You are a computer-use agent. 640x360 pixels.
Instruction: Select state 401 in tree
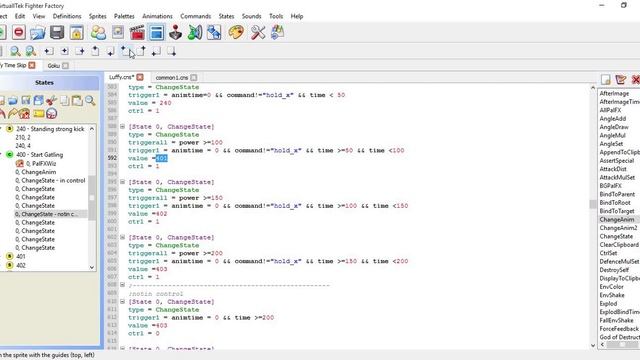click(x=20, y=256)
